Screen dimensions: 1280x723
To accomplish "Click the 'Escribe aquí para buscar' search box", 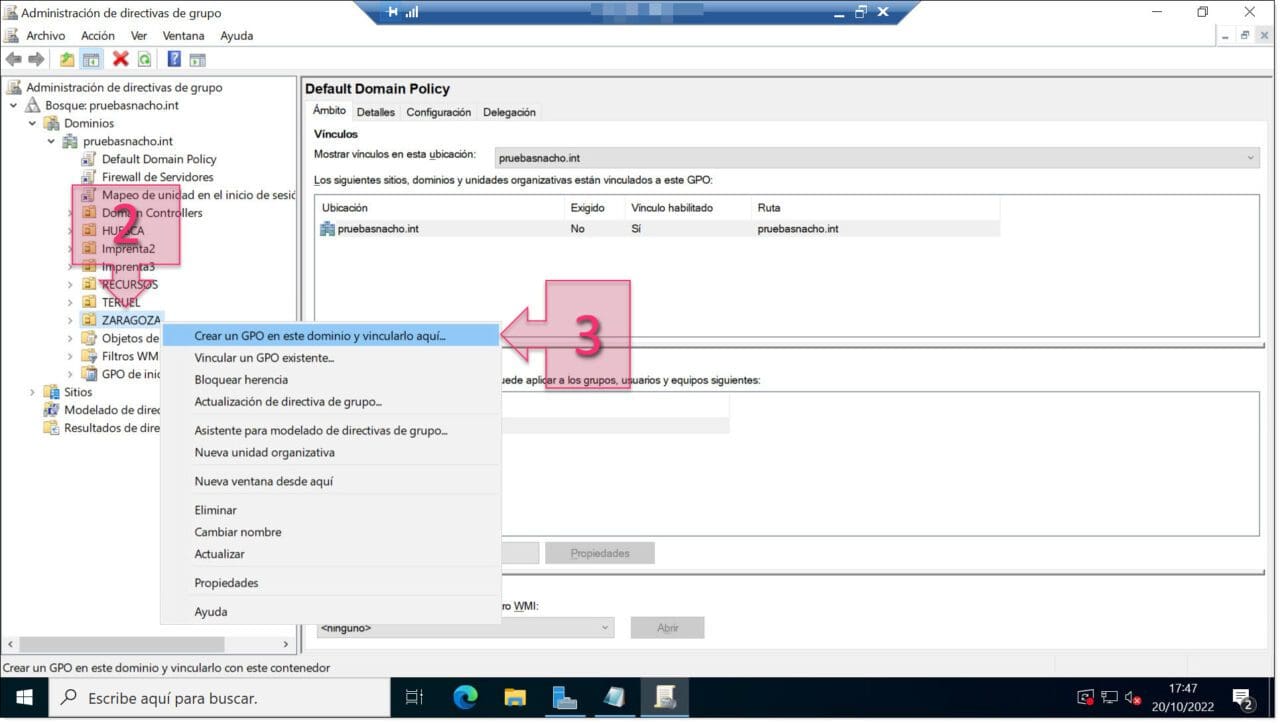I will click(x=219, y=698).
